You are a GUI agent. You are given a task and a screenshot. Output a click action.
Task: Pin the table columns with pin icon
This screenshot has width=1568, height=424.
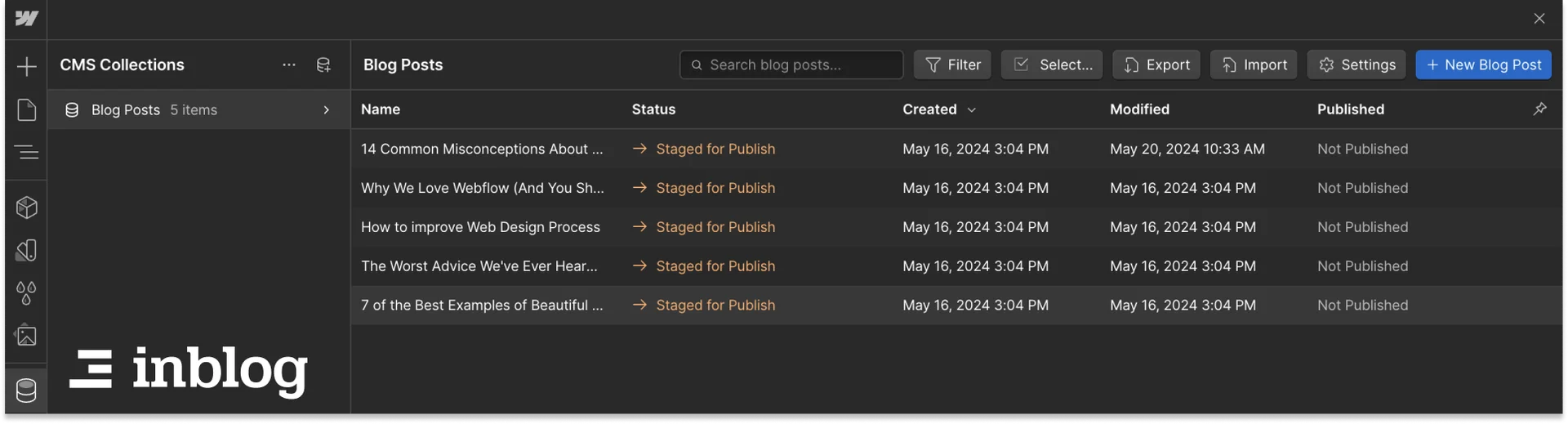coord(1539,109)
